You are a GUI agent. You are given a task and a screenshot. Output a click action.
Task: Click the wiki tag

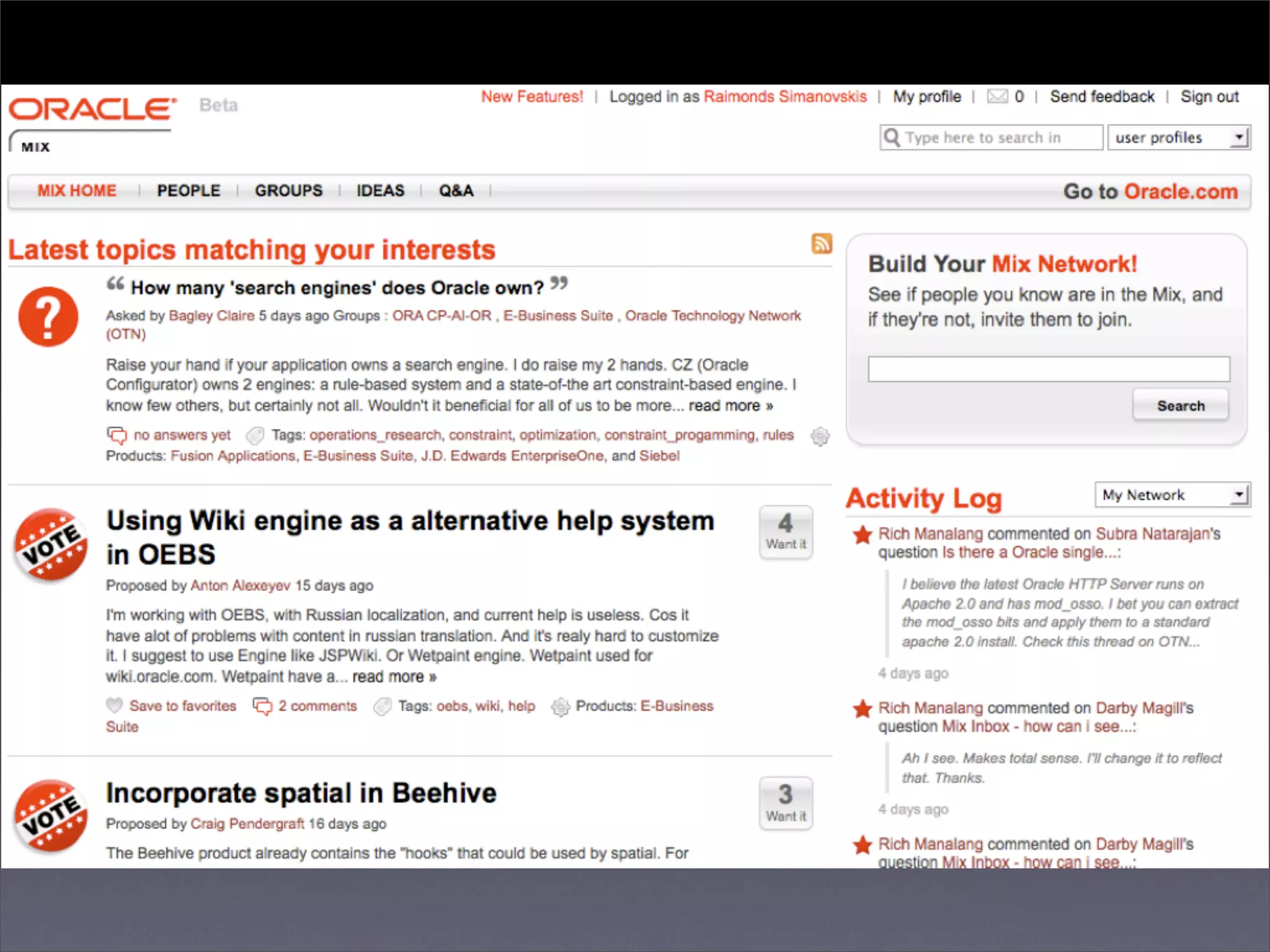pos(488,705)
